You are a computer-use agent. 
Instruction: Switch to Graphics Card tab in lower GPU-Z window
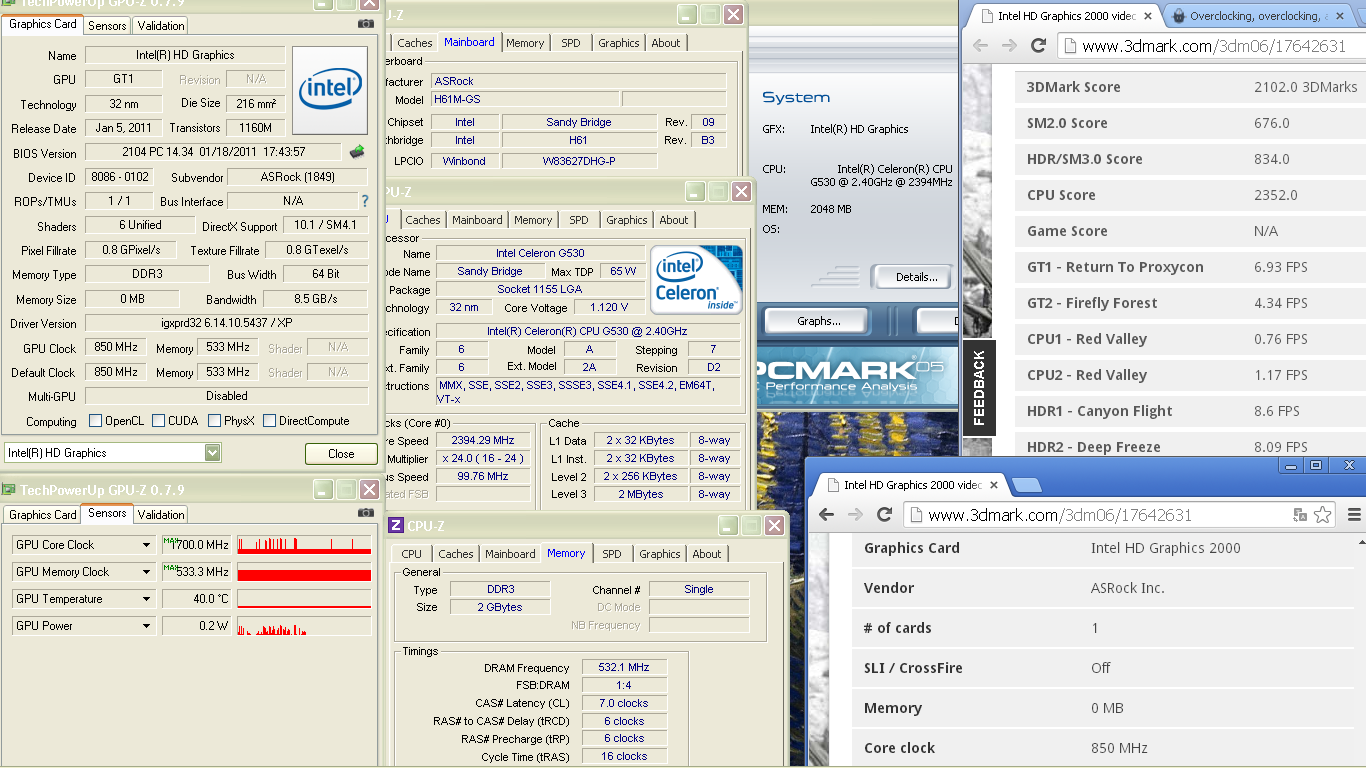[43, 515]
